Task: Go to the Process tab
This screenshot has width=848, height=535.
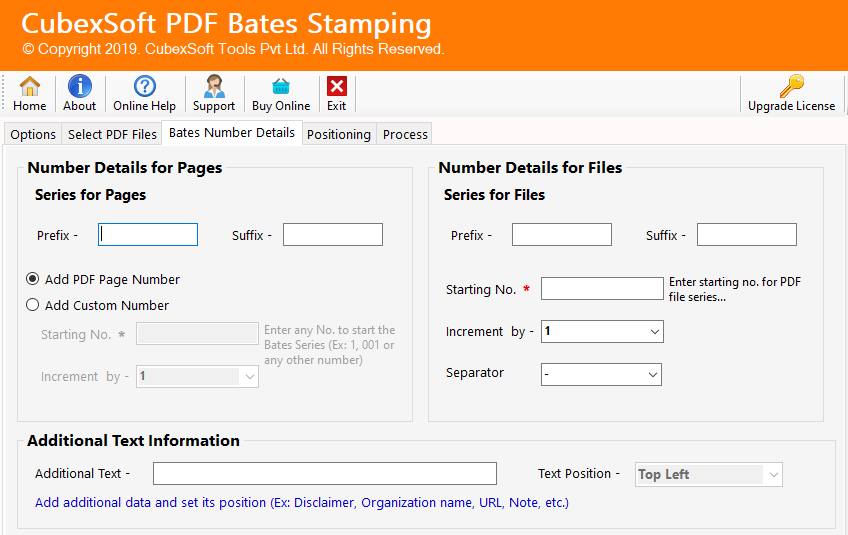Action: [x=405, y=135]
